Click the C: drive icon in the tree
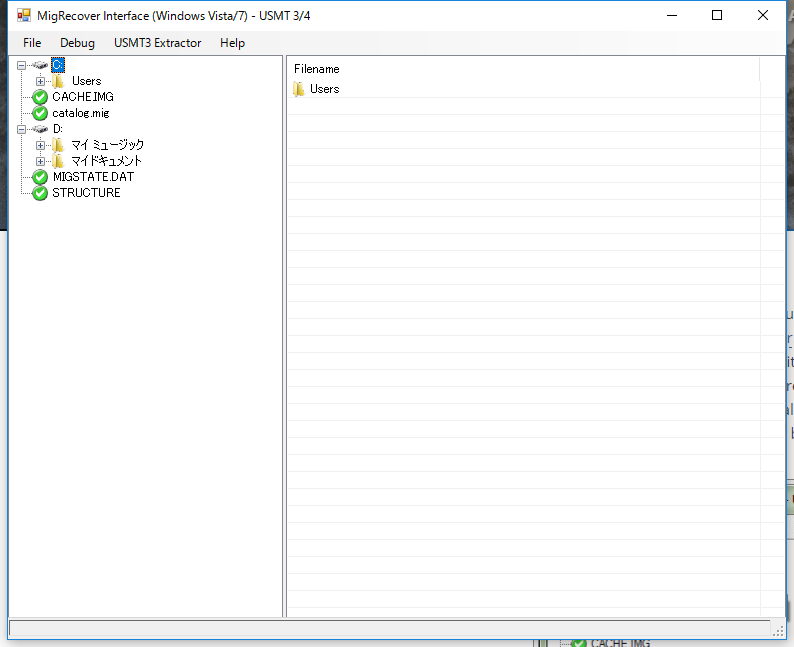 click(x=40, y=65)
